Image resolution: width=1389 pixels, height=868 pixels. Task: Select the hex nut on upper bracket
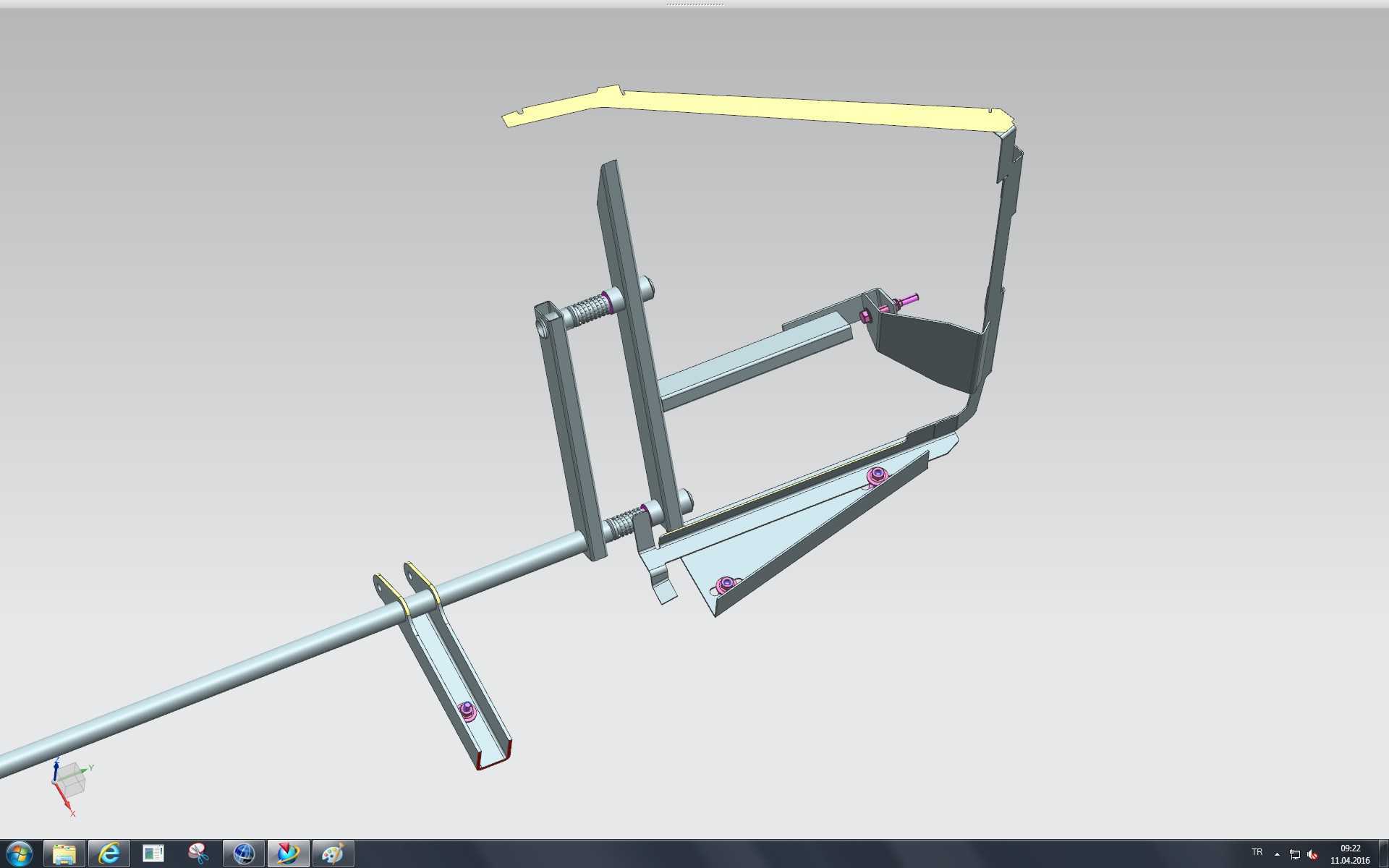[865, 316]
